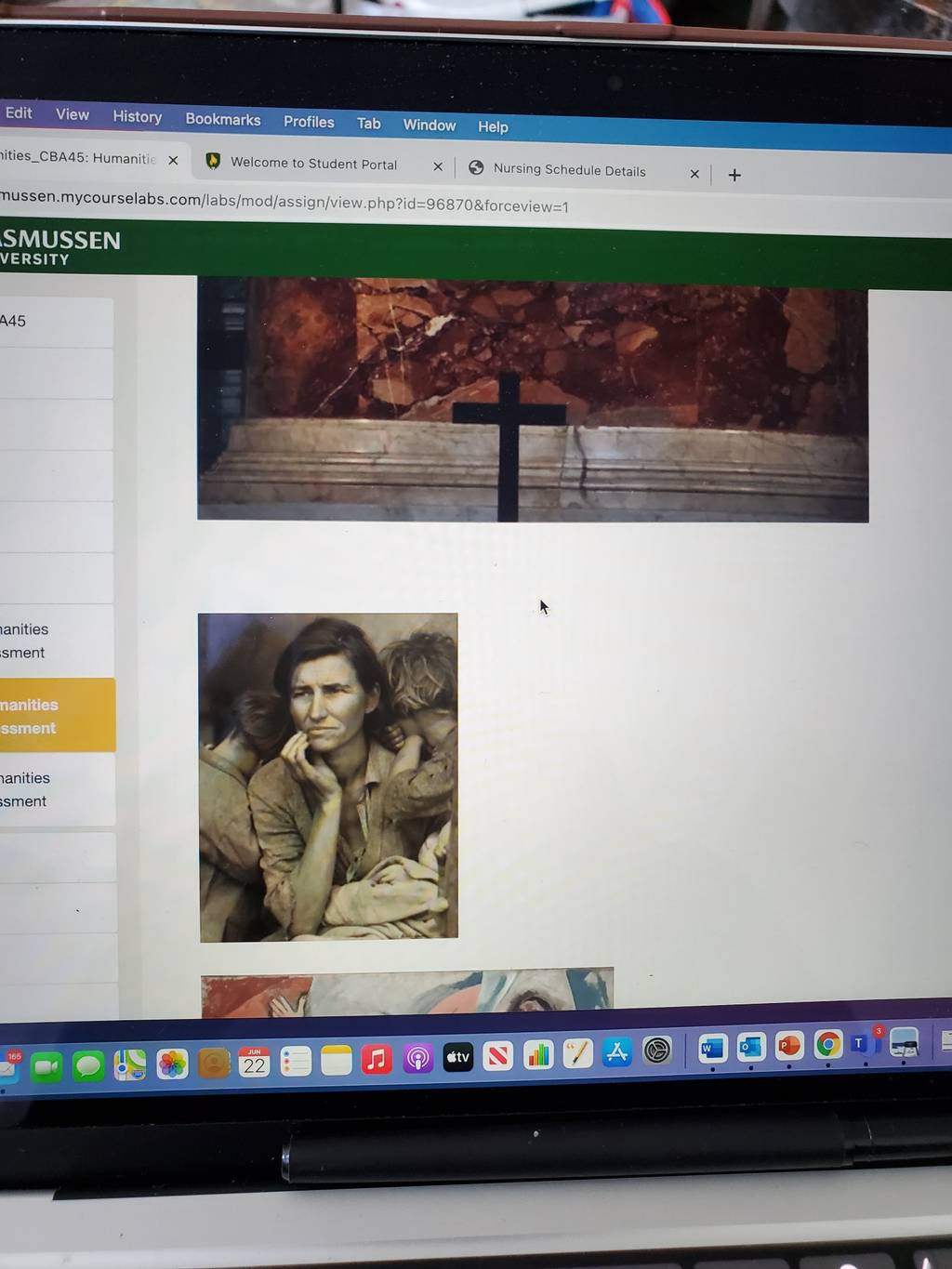Click the partially visible colorful painting

point(407,992)
